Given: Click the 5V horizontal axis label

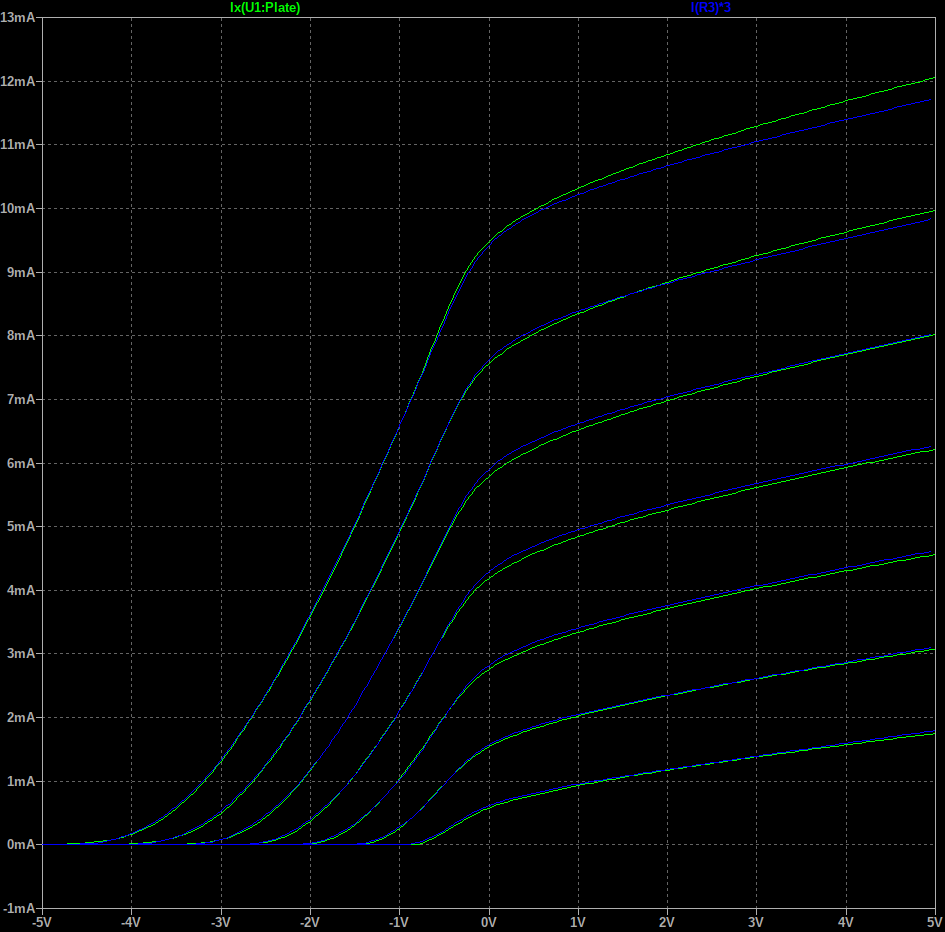Looking at the screenshot, I should 935,923.
